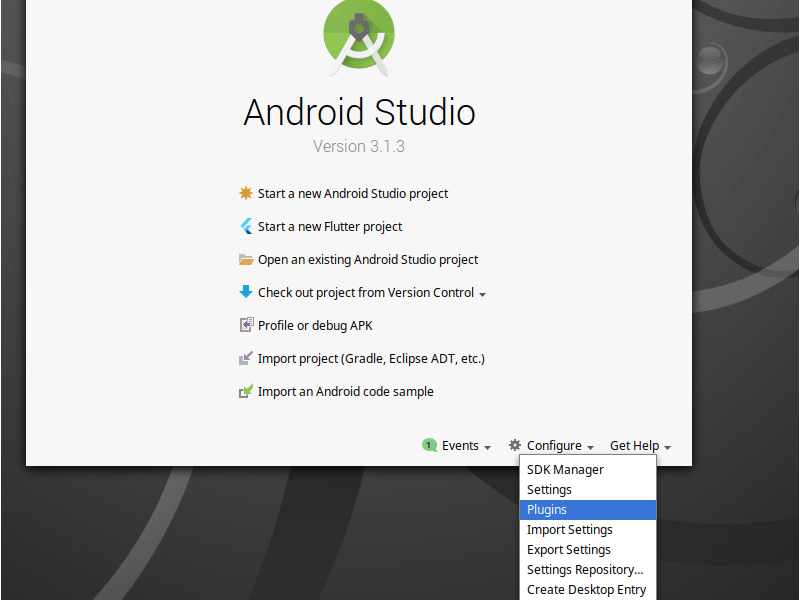Click the Import project icon

(246, 358)
